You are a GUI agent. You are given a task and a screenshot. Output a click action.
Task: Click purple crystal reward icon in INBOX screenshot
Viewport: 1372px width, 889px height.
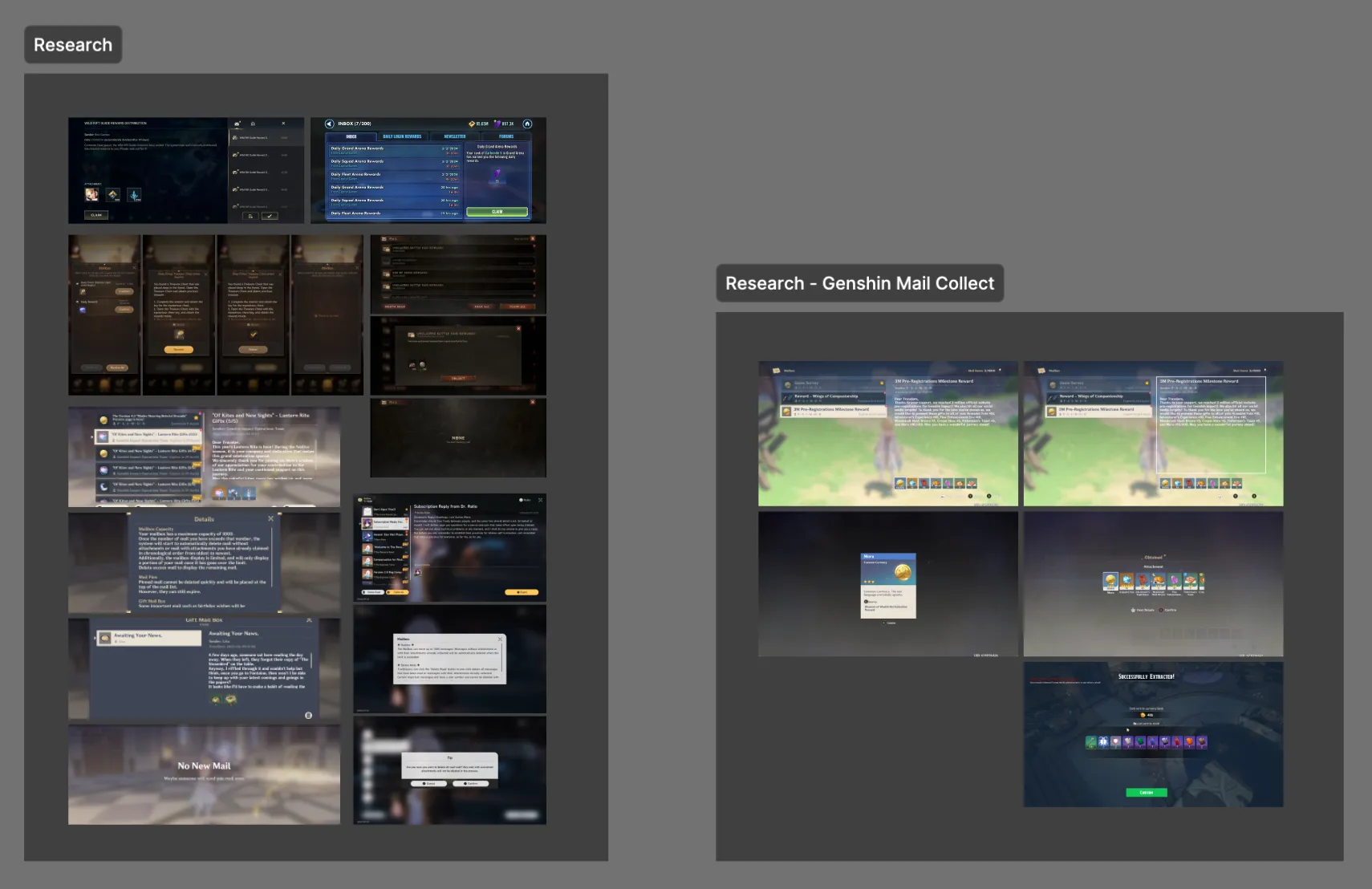[x=497, y=173]
